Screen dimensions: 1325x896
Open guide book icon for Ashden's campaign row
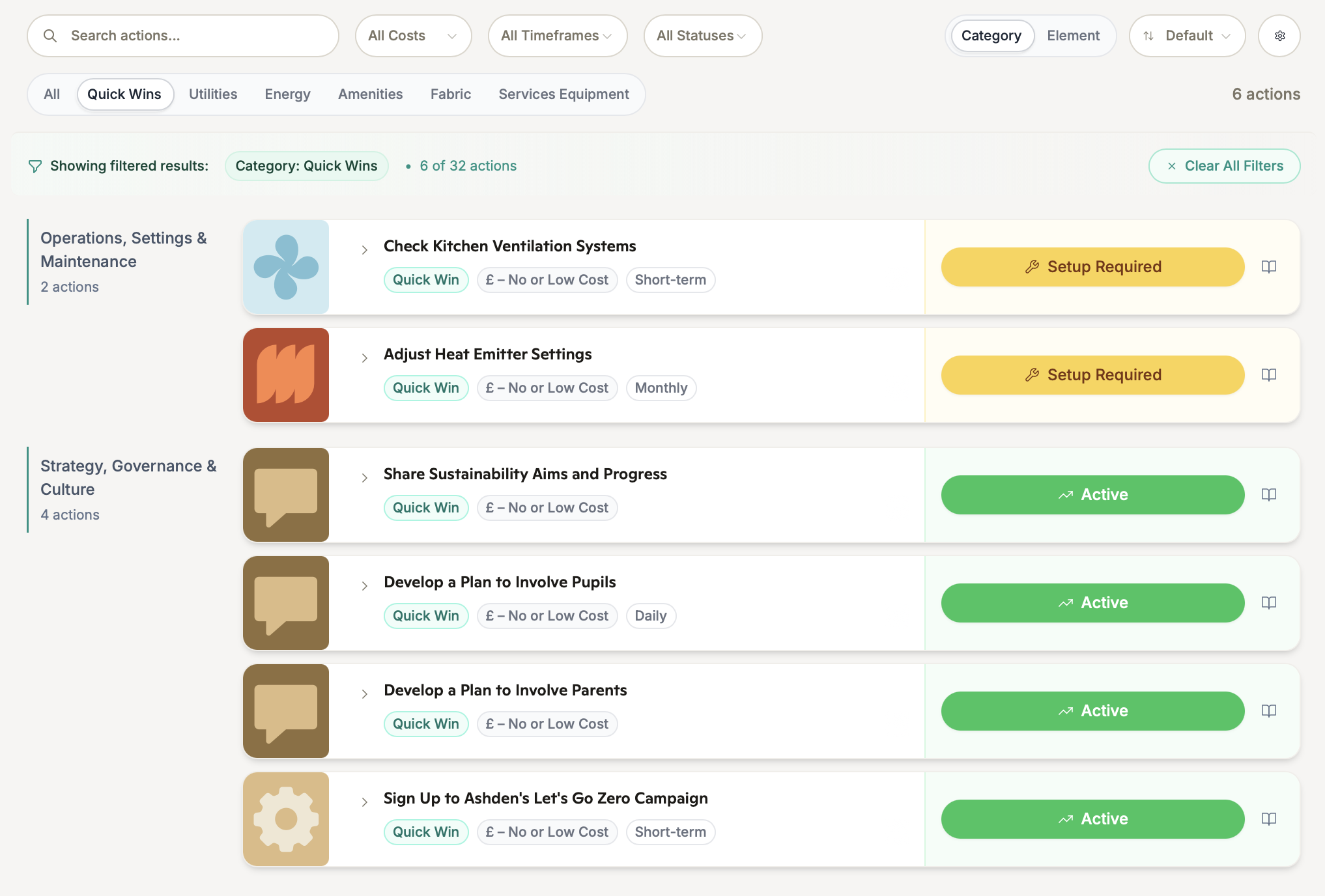pyautogui.click(x=1268, y=819)
